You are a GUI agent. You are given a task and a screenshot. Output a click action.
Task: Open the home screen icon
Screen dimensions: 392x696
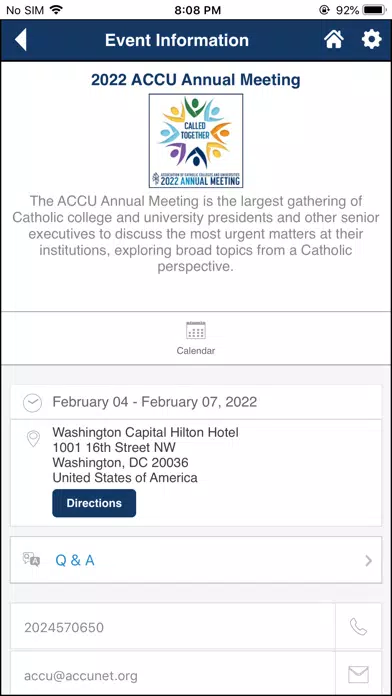point(334,40)
